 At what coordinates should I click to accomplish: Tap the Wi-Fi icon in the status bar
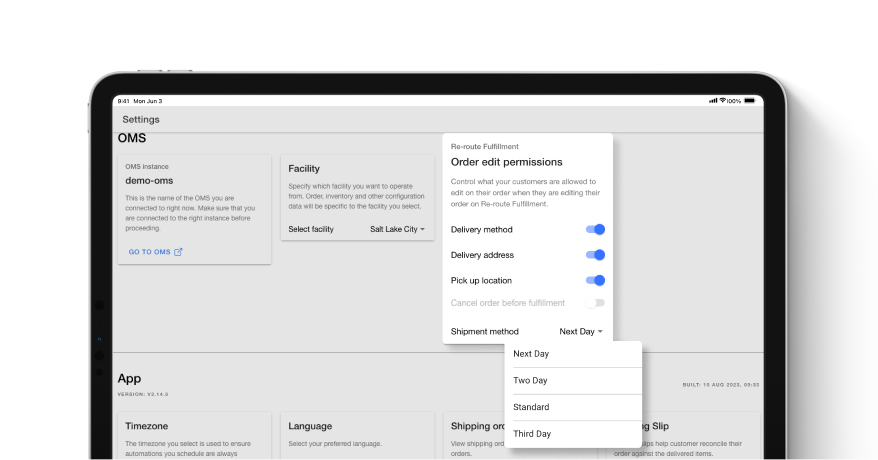(x=723, y=101)
